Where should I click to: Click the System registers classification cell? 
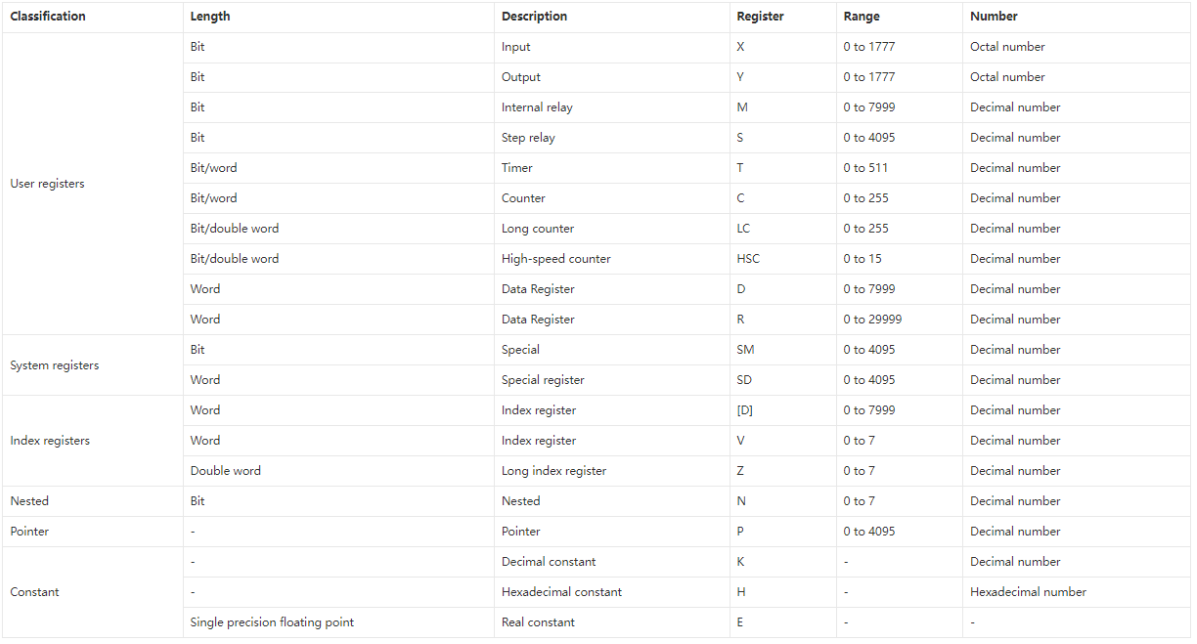54,365
